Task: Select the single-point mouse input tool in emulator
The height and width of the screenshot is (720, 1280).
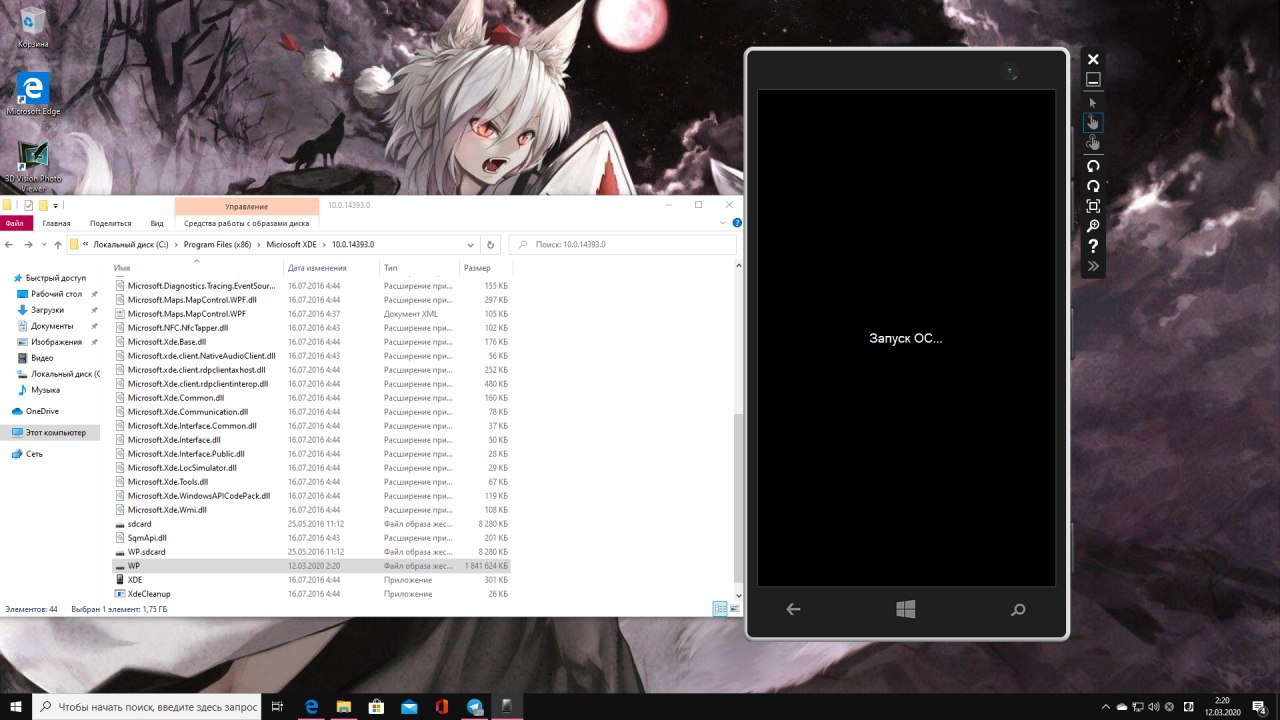Action: coord(1093,102)
